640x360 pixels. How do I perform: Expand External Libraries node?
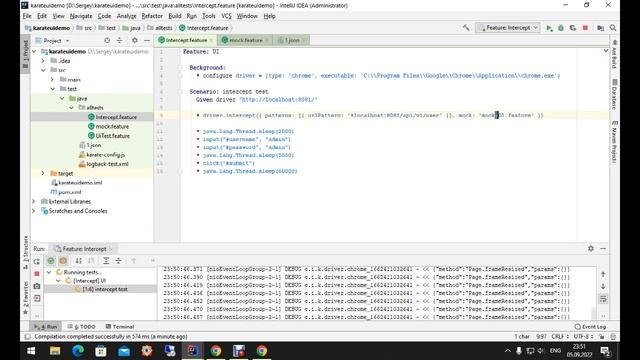(33, 201)
